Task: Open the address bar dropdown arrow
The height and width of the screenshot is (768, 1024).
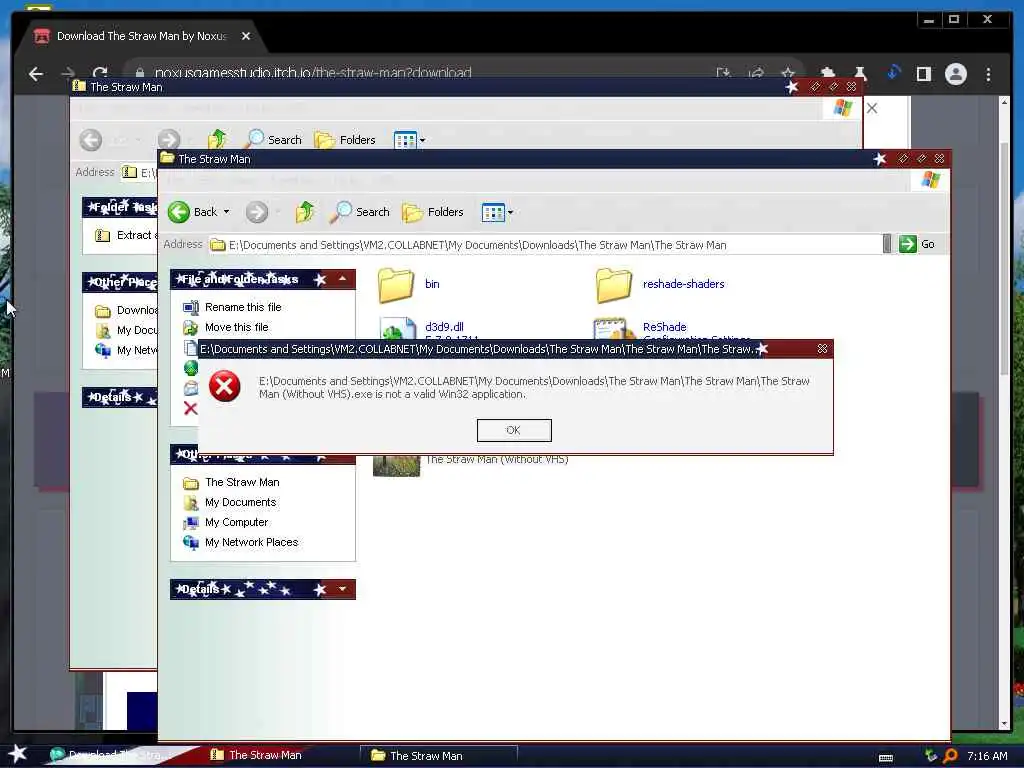Action: [x=887, y=244]
